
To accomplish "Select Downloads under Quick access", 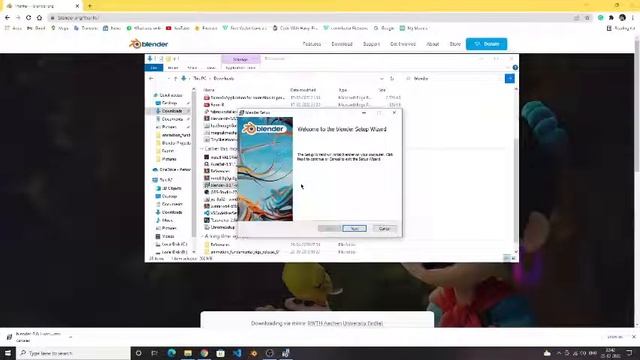I will [171, 111].
